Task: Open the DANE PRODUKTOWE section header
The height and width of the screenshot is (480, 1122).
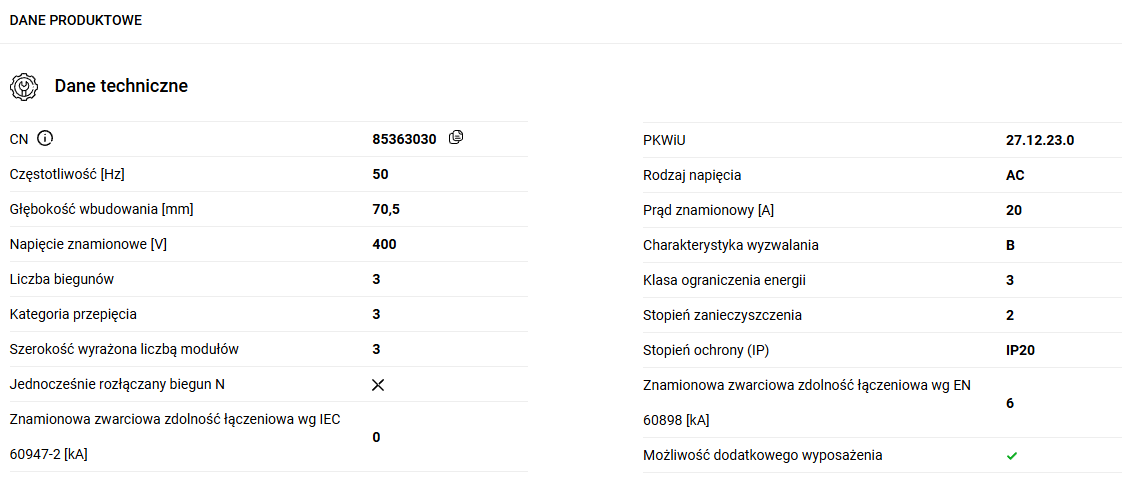Action: tap(75, 20)
